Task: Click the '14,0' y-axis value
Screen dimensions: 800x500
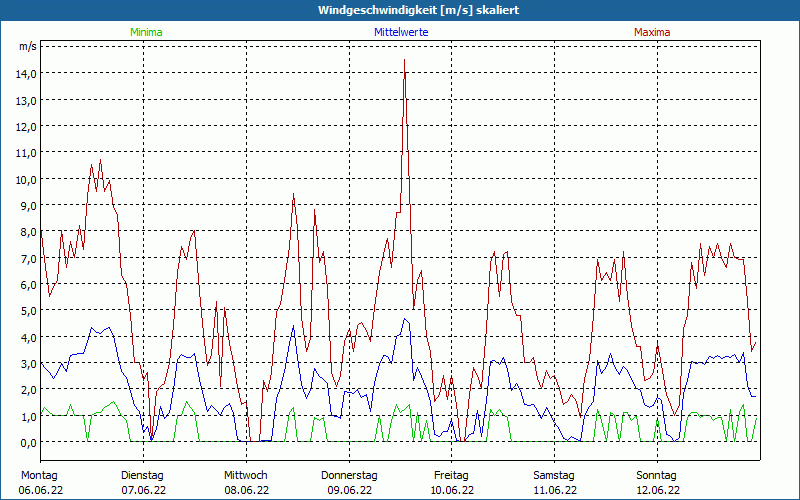Action: 26,73
